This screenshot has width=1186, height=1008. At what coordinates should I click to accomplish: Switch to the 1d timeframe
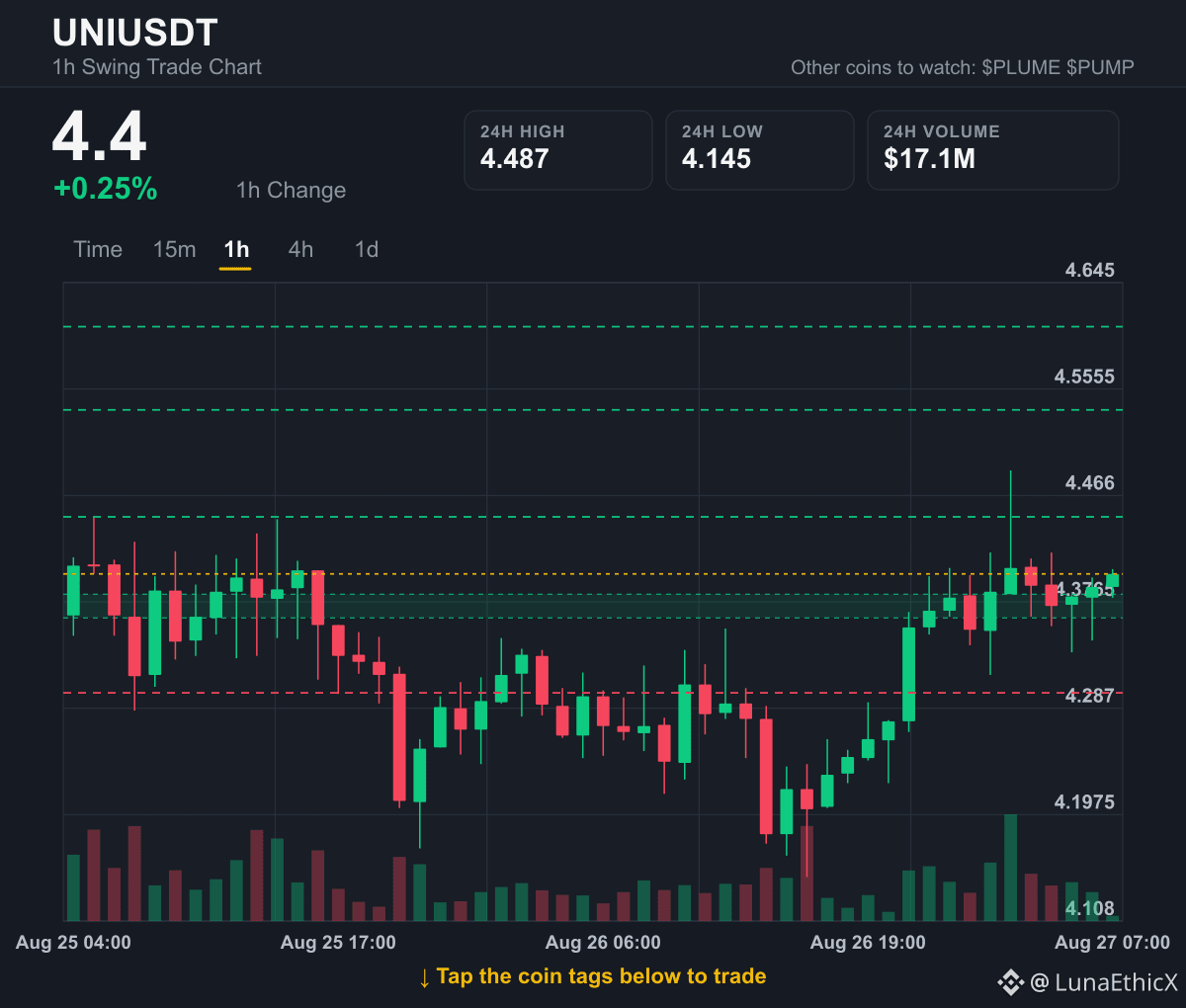click(367, 250)
